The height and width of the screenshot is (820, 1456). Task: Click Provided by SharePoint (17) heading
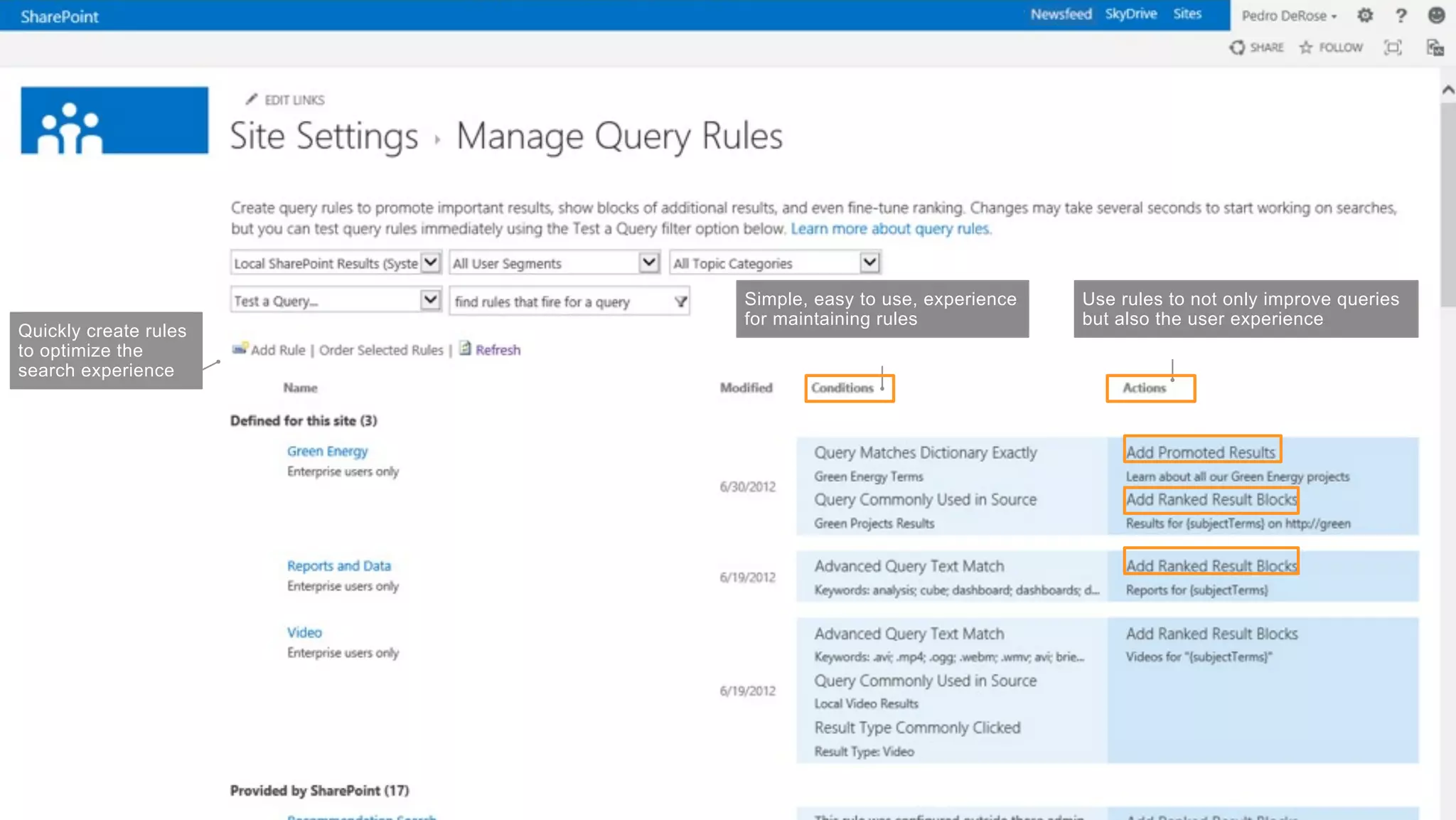319,790
